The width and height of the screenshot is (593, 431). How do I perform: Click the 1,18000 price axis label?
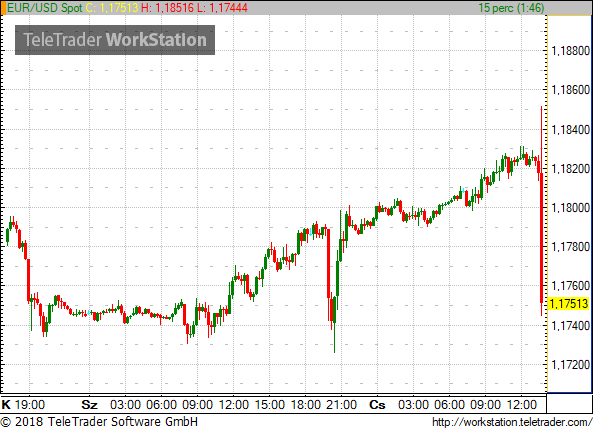click(571, 208)
